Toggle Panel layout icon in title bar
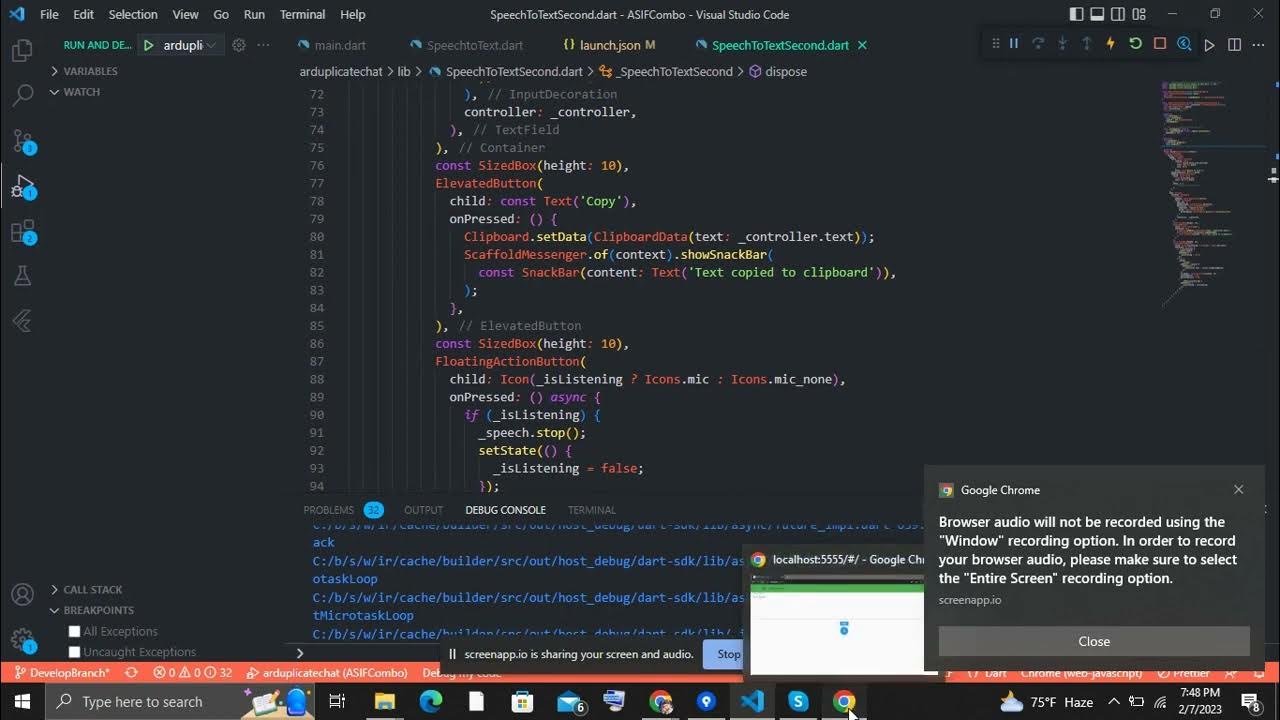The image size is (1280, 720). [x=1098, y=14]
